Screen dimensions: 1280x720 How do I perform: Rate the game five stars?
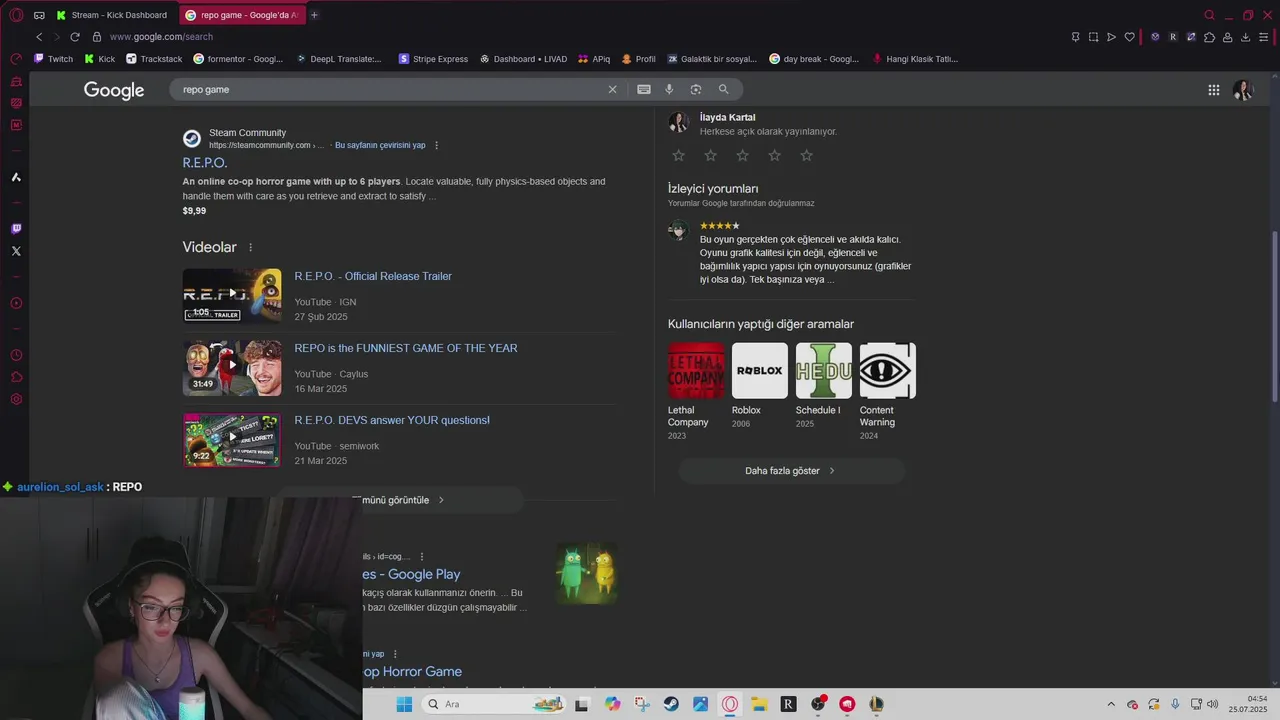coord(807,155)
